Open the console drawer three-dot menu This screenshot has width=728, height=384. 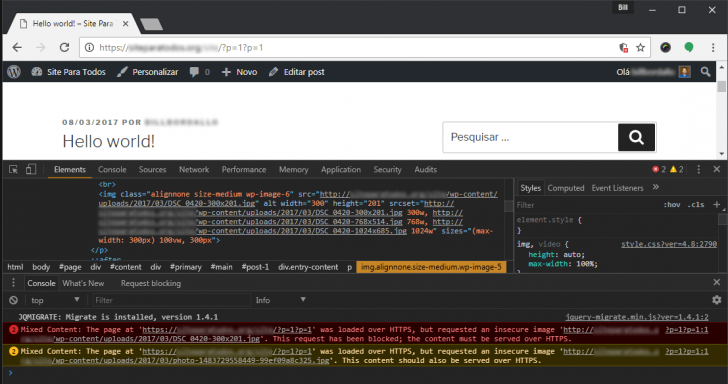coord(13,283)
